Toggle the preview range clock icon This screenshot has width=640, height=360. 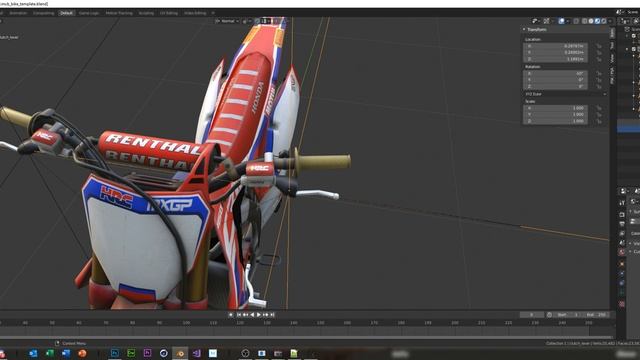coord(549,315)
